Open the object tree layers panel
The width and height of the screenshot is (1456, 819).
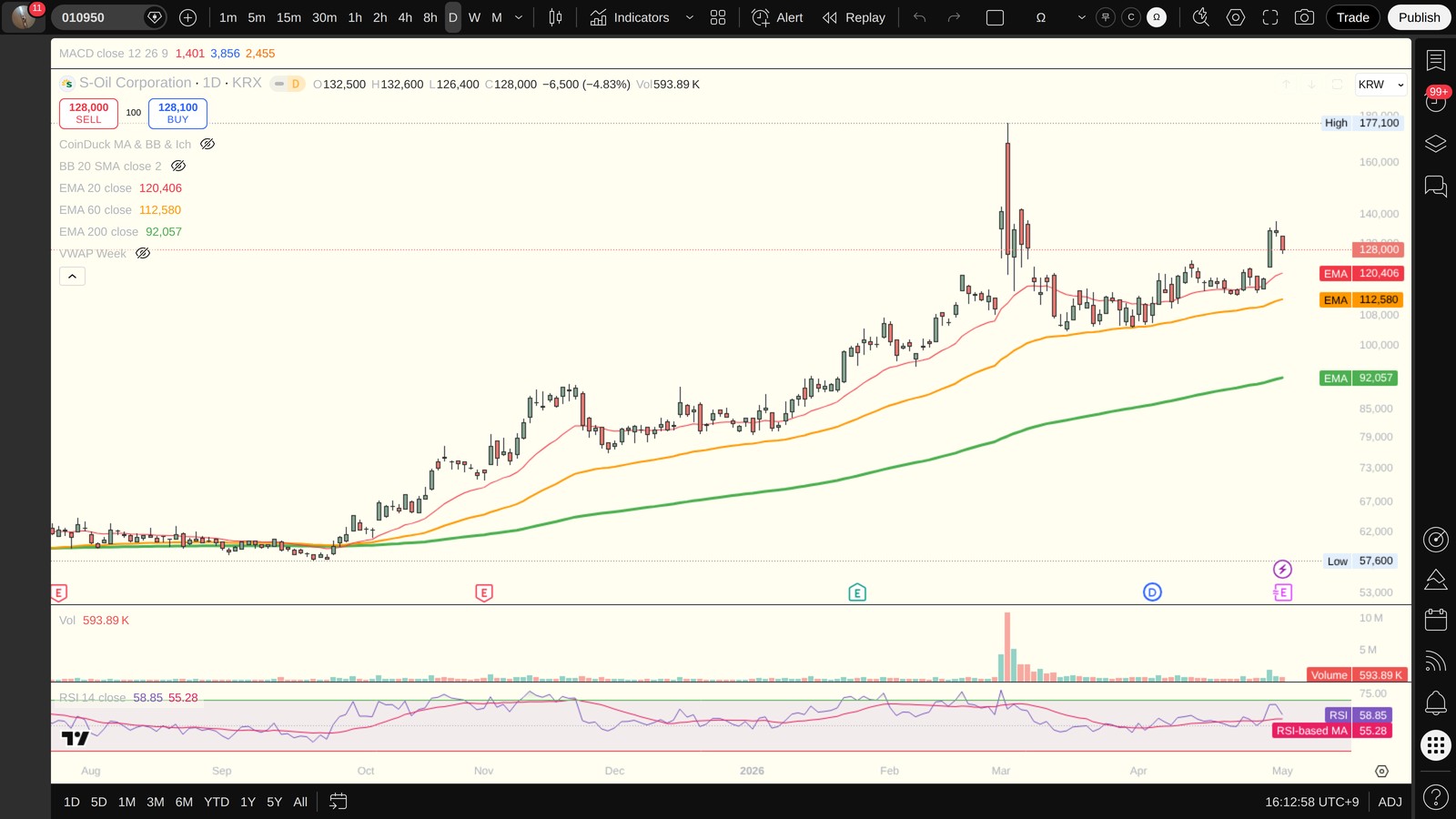1435,144
